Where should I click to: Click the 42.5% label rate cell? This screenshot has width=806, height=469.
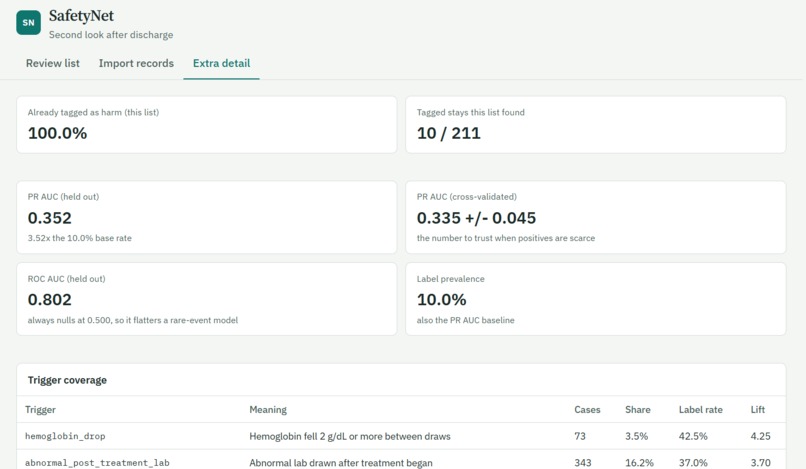(x=693, y=436)
